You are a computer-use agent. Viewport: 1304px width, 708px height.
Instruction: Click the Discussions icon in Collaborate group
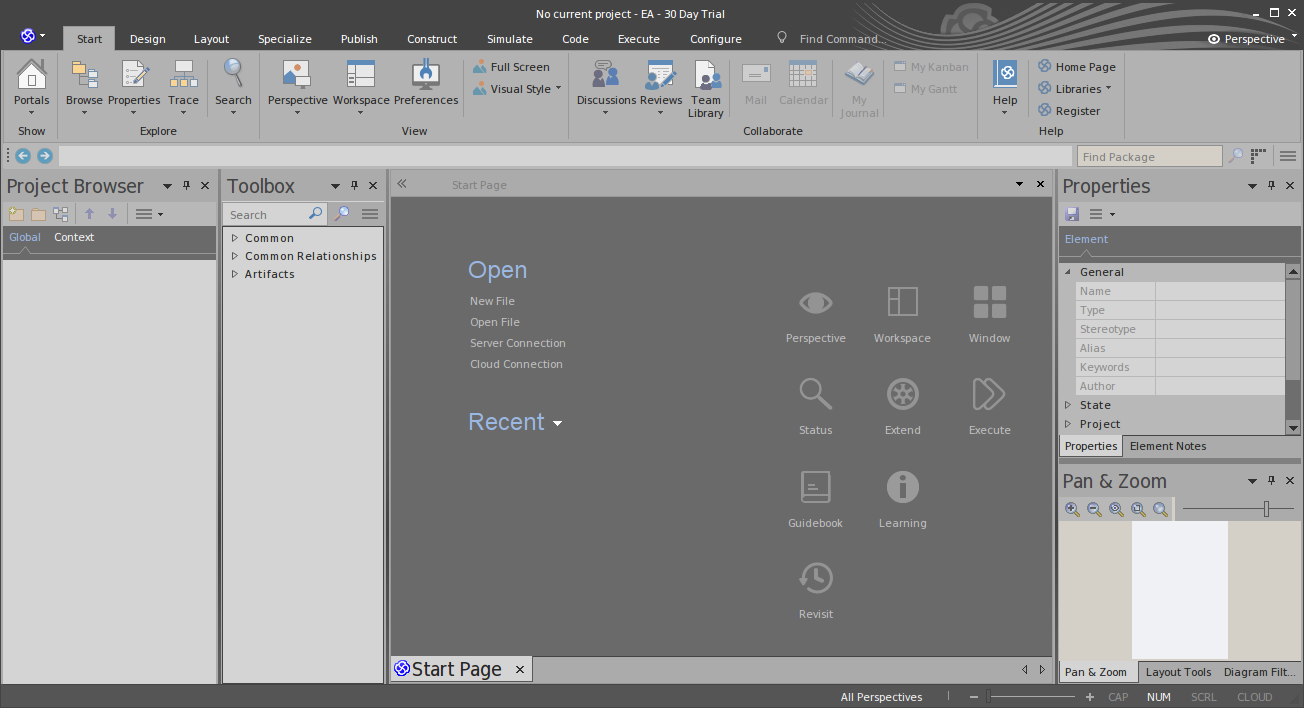(605, 76)
